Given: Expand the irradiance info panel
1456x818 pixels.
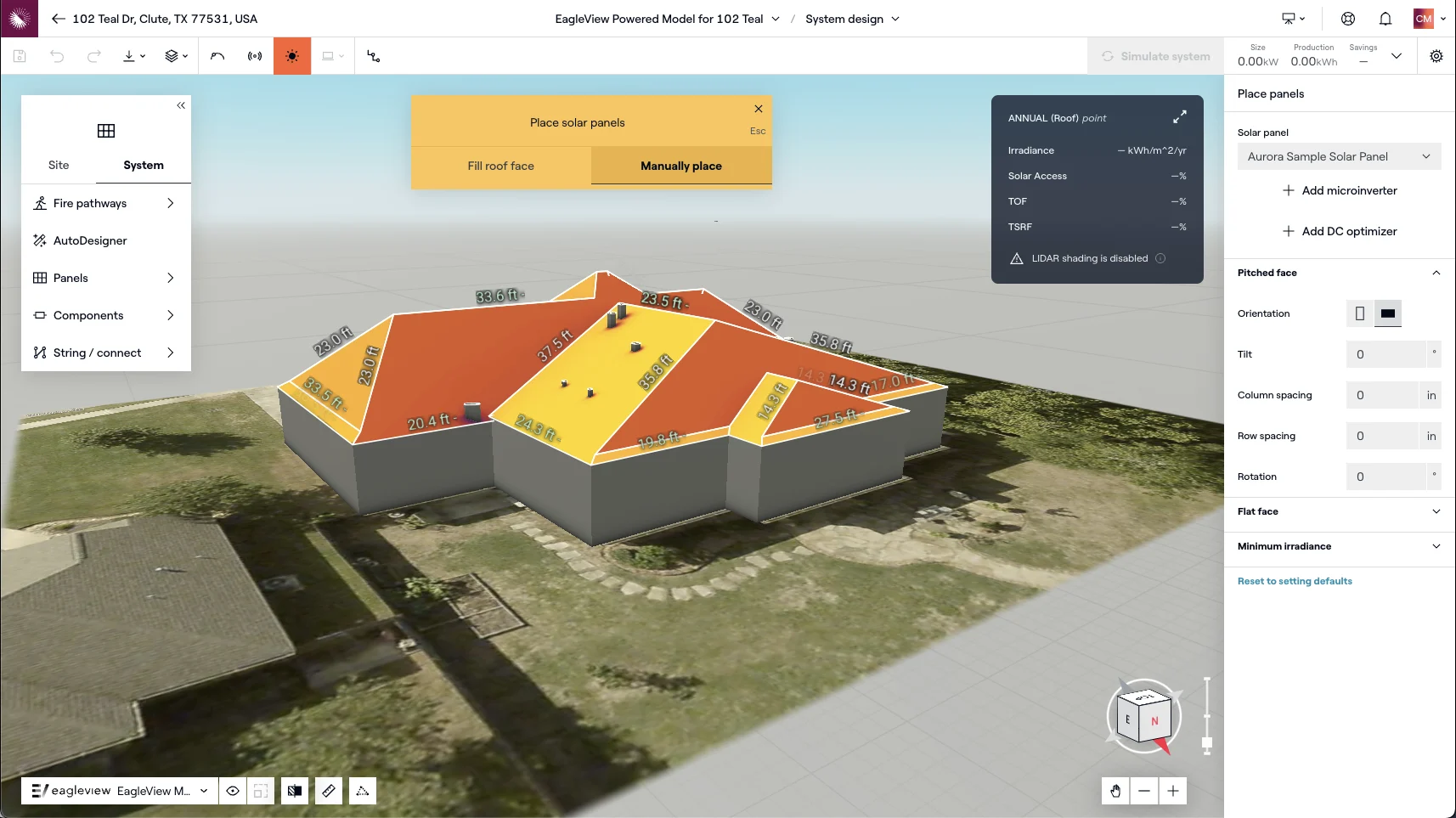Looking at the screenshot, I should [x=1180, y=117].
